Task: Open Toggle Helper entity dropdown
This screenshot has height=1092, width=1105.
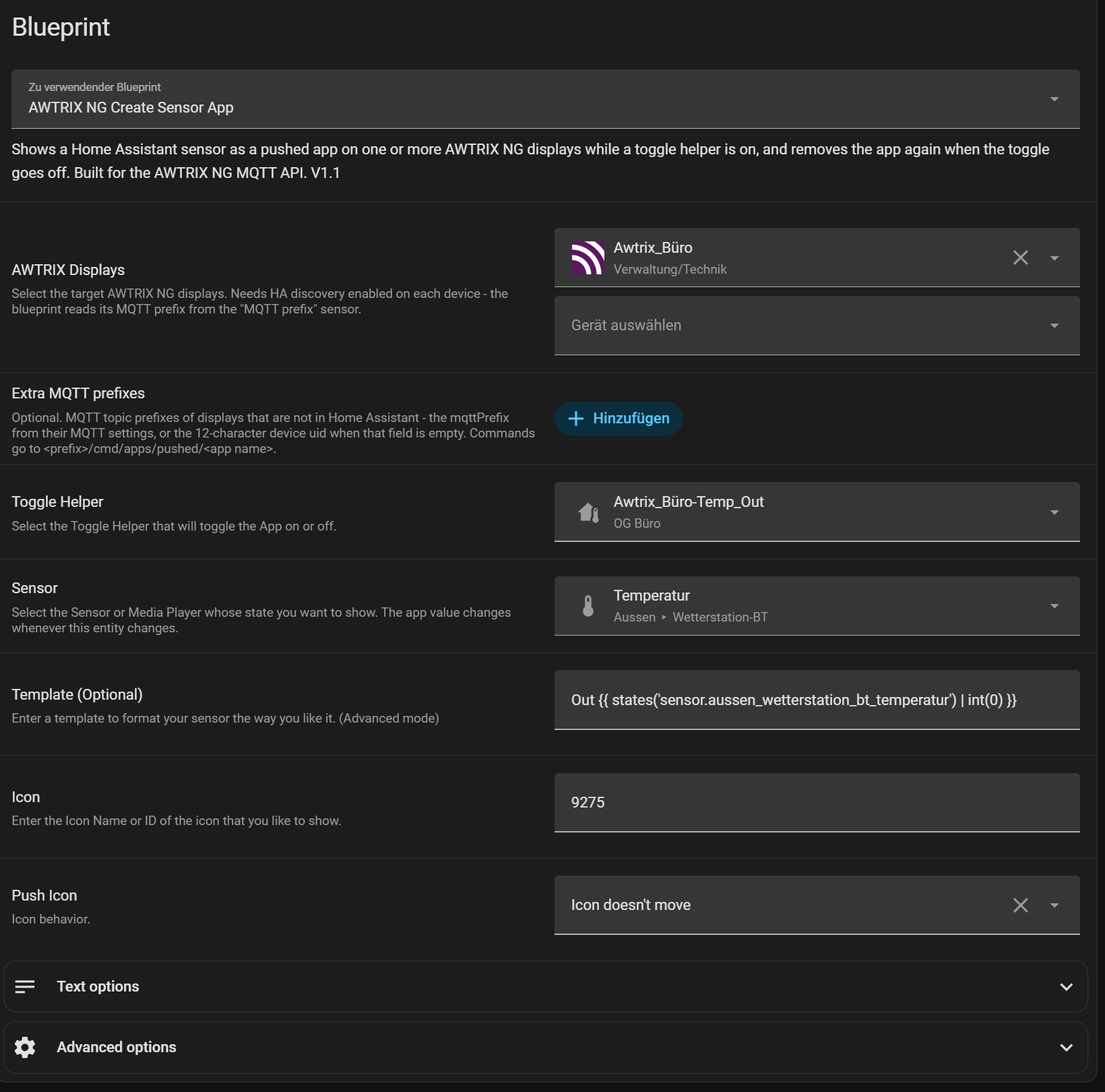Action: [x=817, y=512]
